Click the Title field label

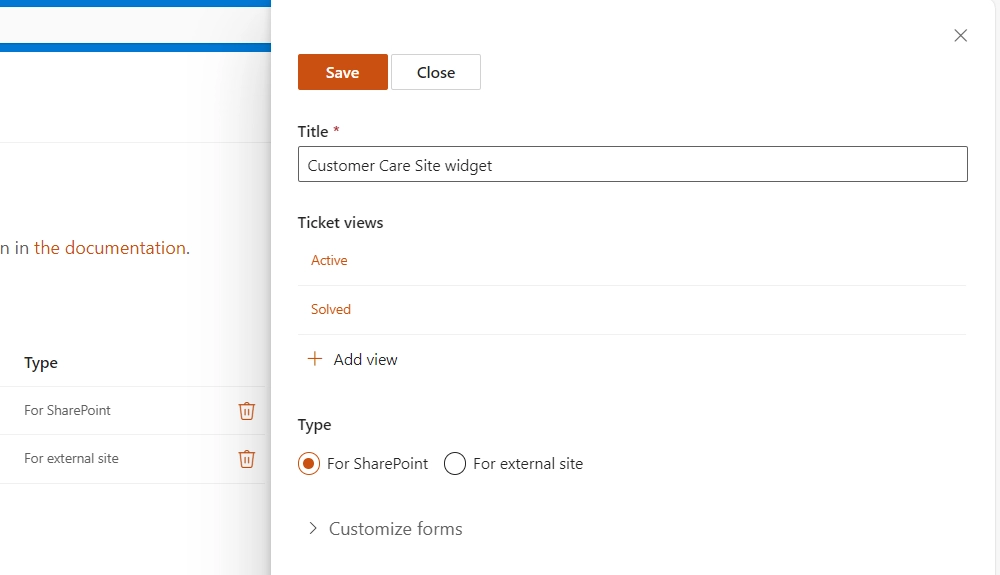coord(313,131)
